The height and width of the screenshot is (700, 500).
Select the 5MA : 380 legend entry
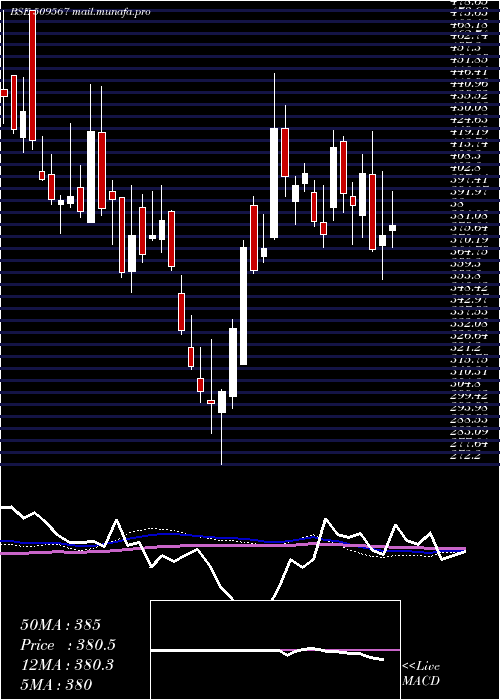(56, 684)
